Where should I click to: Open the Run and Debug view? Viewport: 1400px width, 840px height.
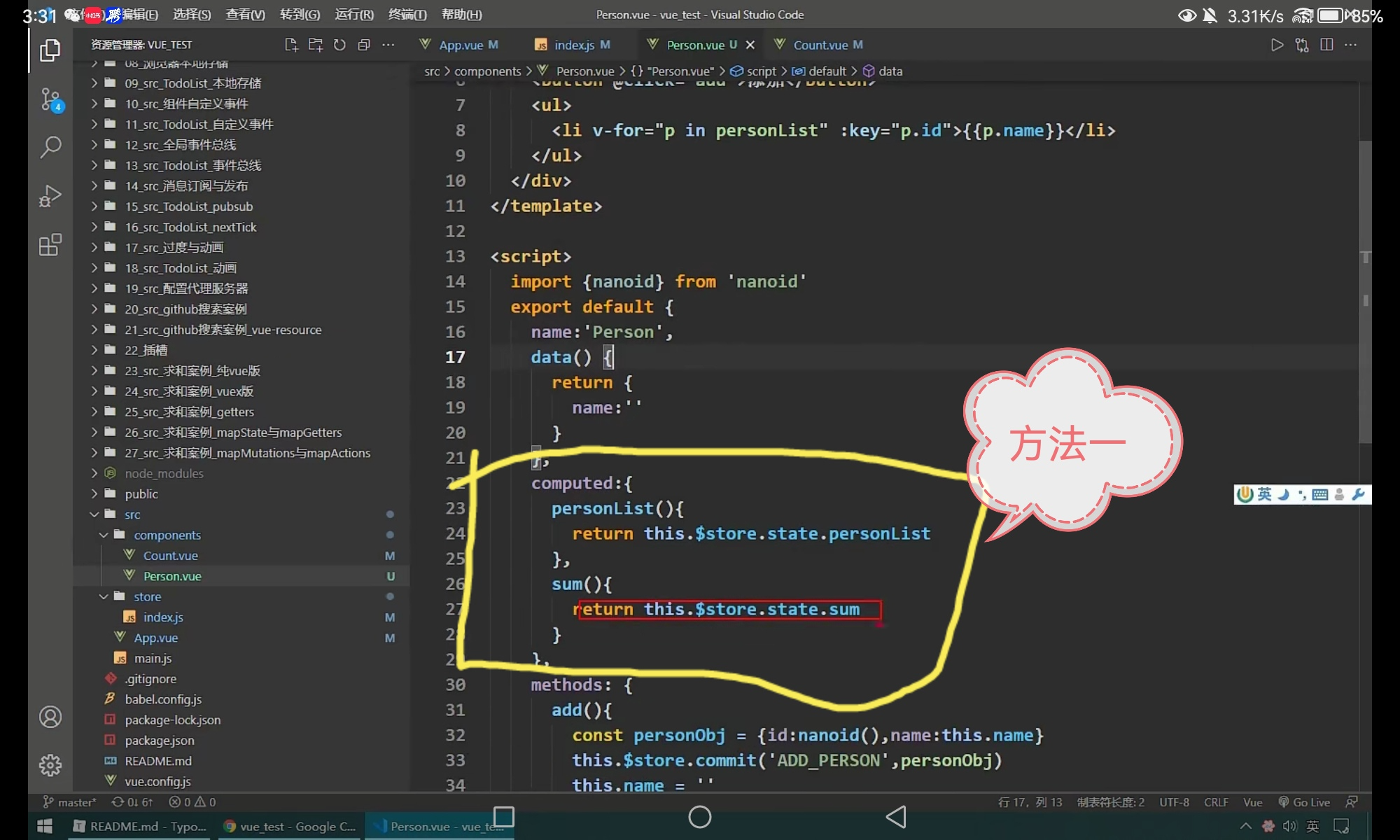tap(50, 196)
